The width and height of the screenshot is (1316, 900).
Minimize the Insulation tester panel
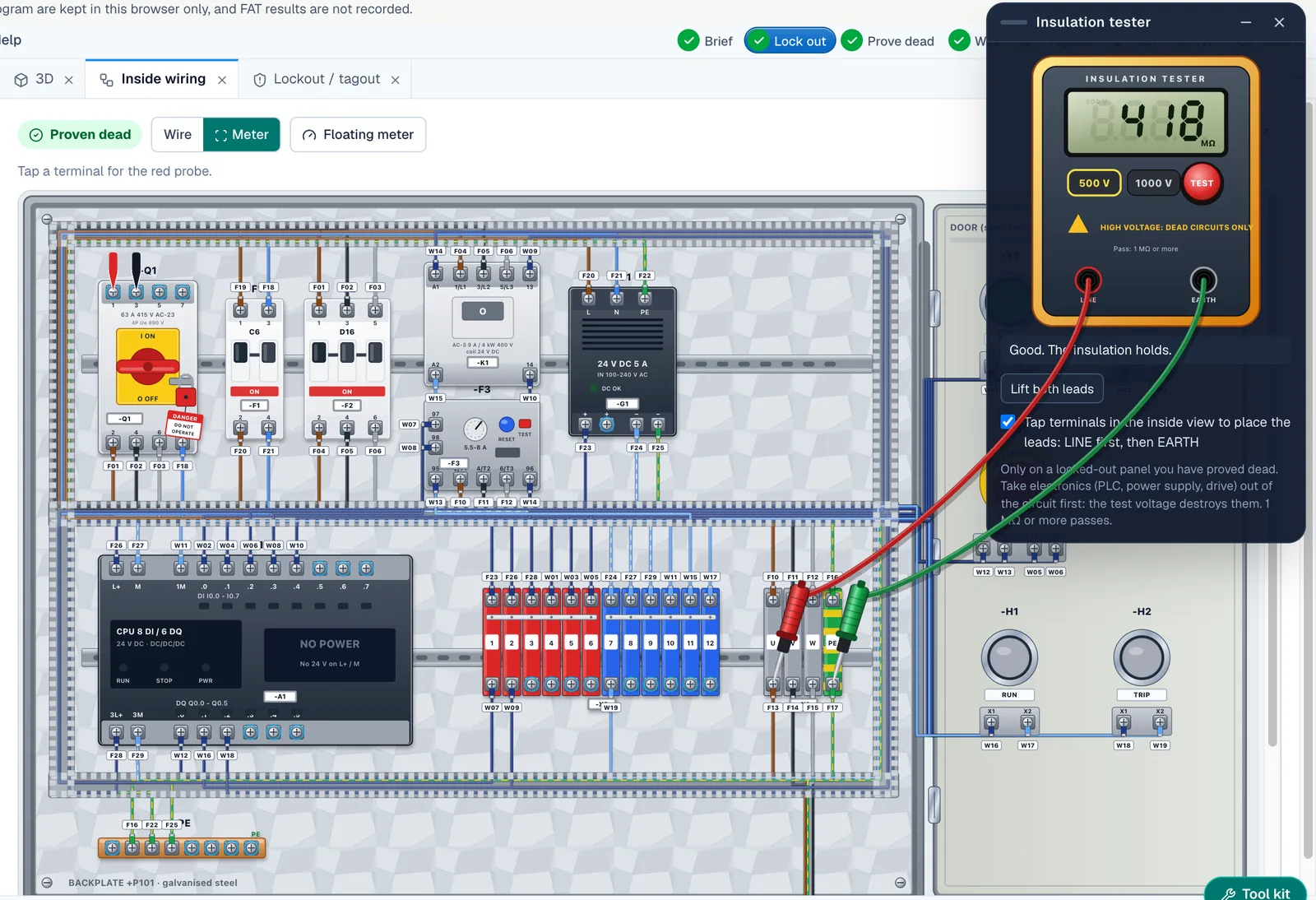click(x=1246, y=22)
